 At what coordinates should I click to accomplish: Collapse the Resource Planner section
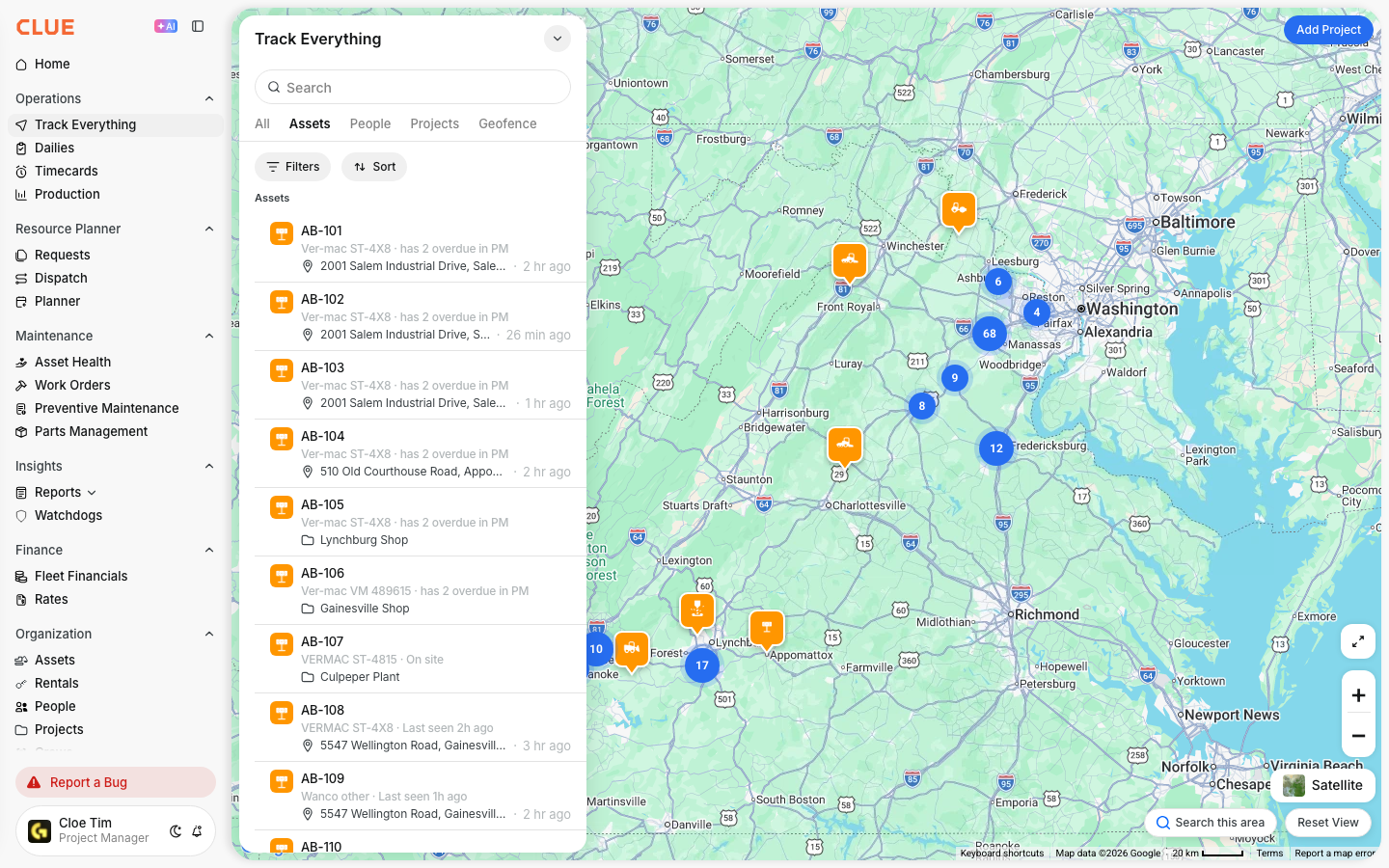(x=209, y=229)
